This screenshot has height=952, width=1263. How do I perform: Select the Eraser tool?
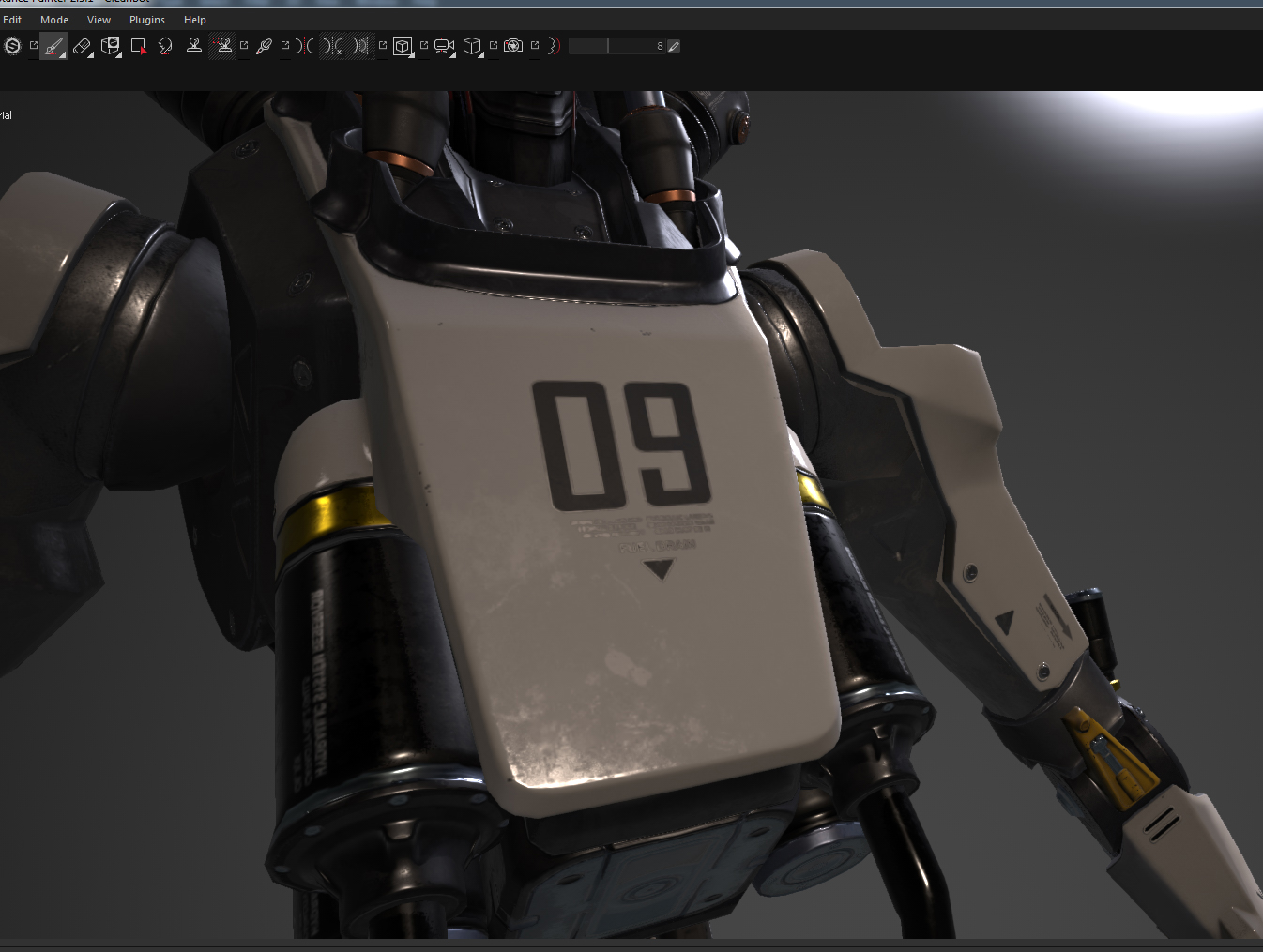[x=83, y=46]
